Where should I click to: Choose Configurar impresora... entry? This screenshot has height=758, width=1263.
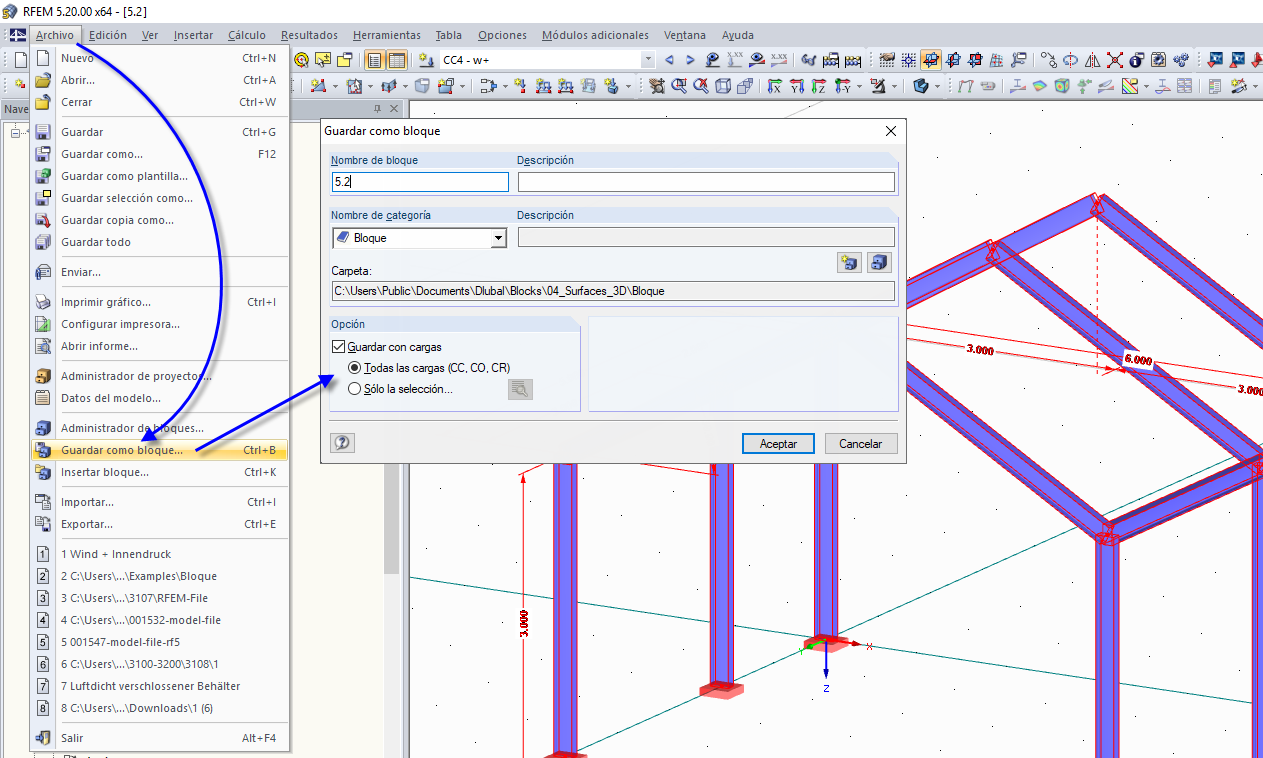[160, 324]
